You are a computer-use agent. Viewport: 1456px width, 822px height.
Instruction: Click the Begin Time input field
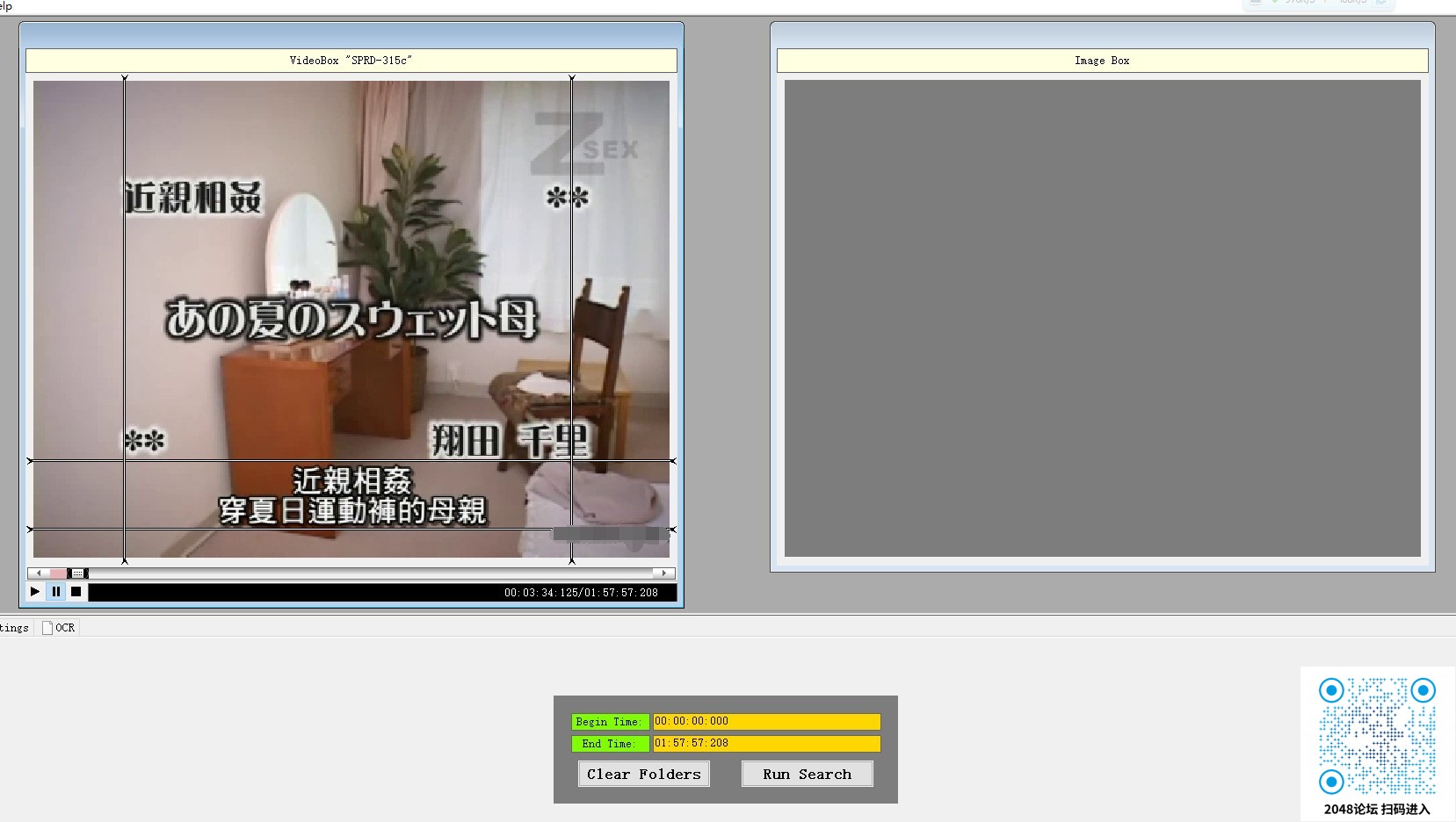pyautogui.click(x=766, y=722)
